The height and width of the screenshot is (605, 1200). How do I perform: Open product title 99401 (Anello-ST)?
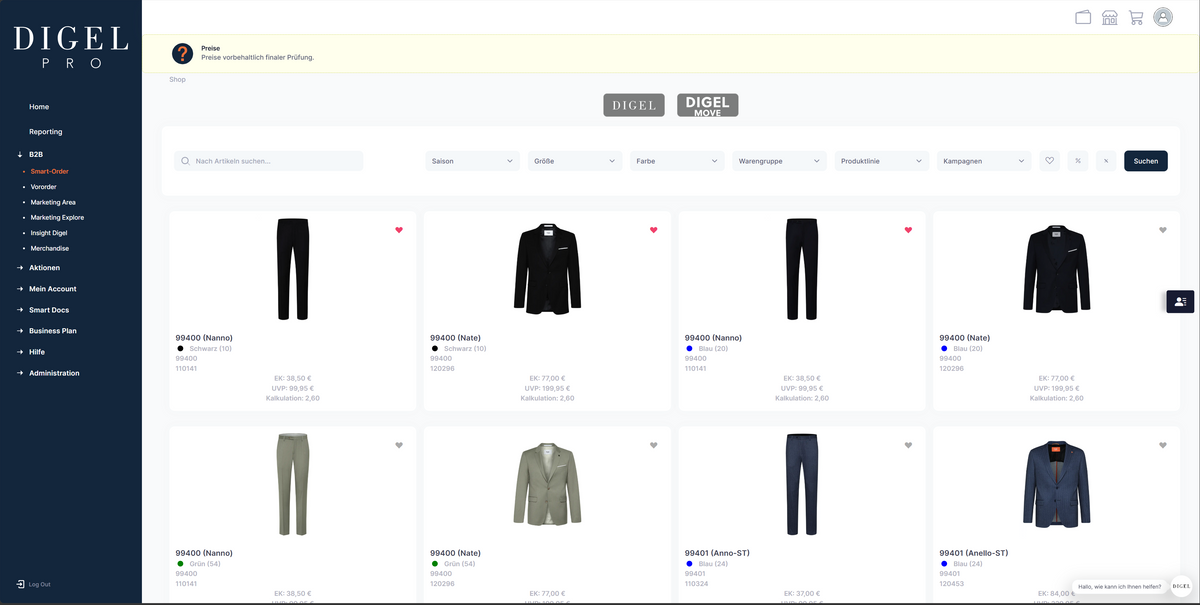(974, 553)
